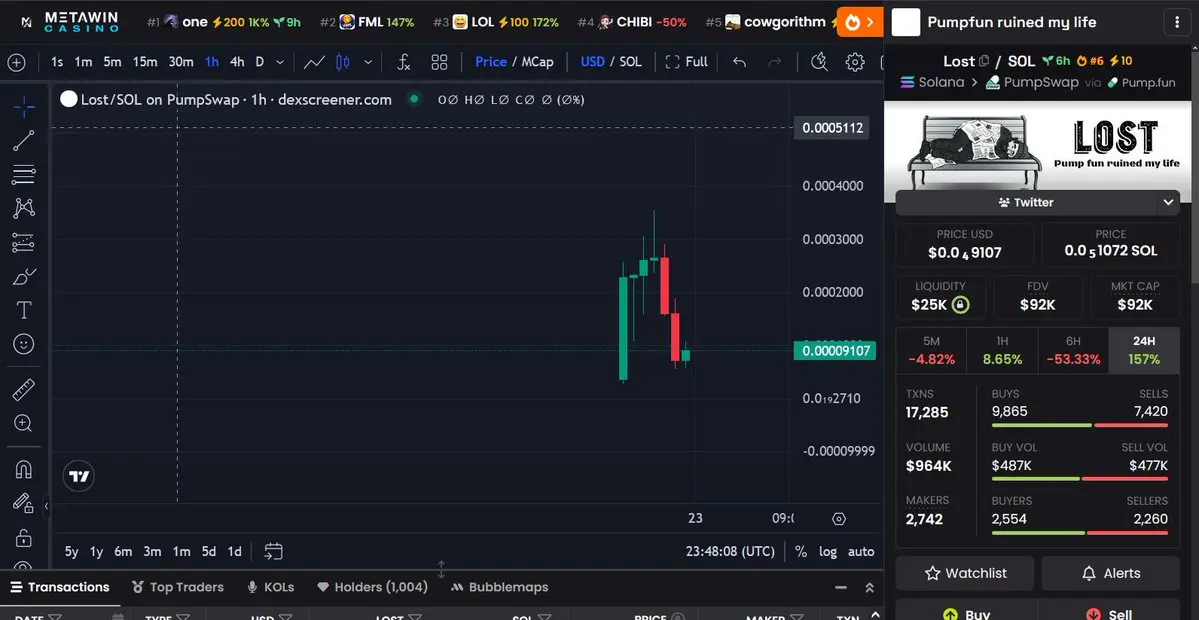Screen dimensions: 1199x620
Task: Expand more time interval options
Action: pyautogui.click(x=280, y=62)
